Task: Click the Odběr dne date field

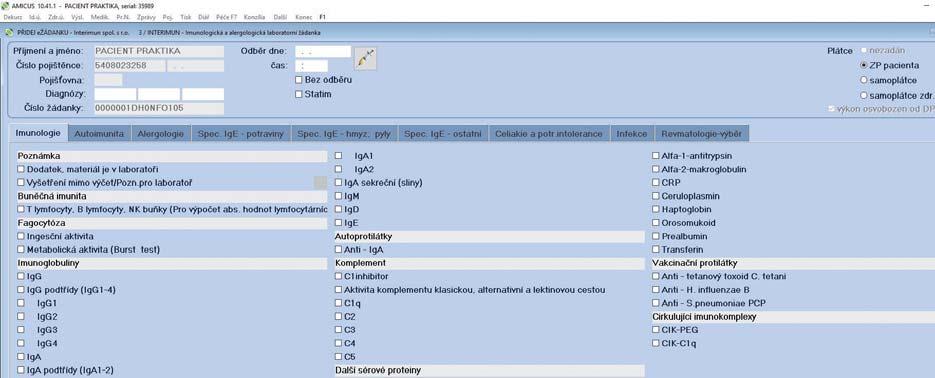Action: click(x=323, y=52)
